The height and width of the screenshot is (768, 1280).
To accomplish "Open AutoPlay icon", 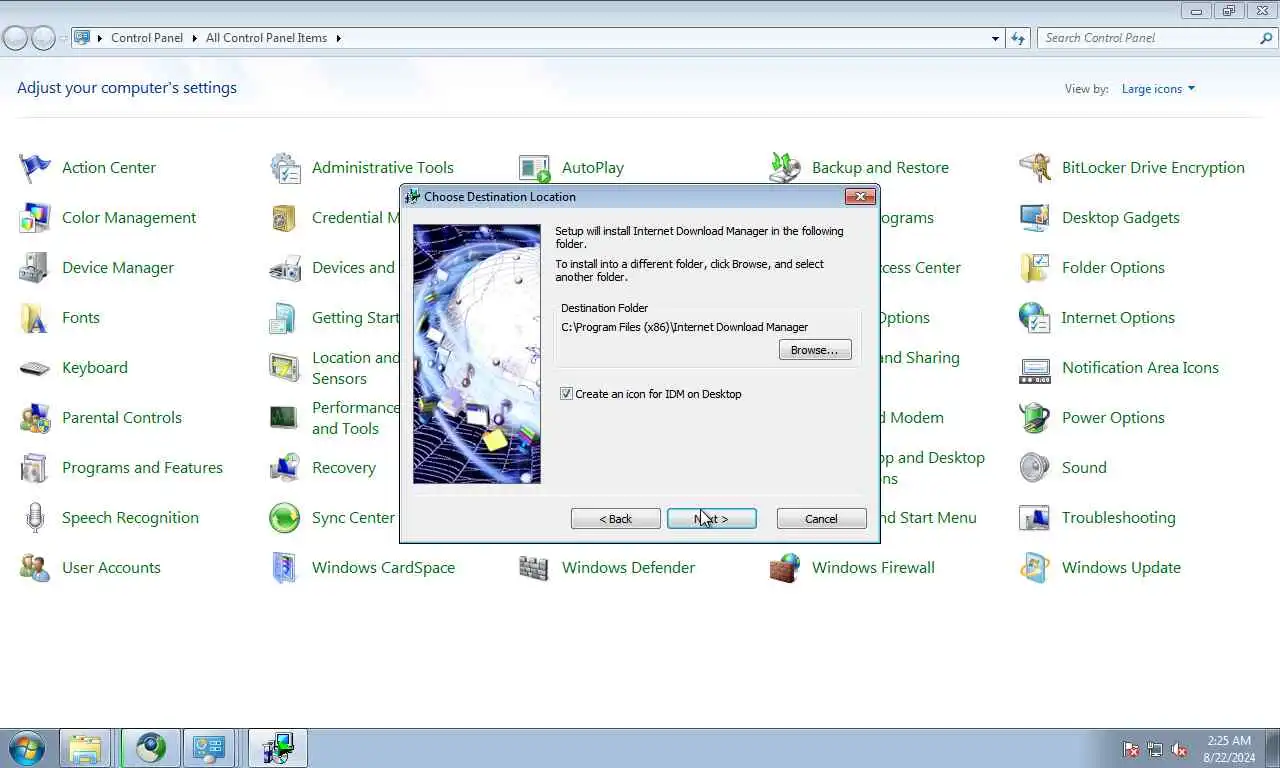I will (x=535, y=168).
